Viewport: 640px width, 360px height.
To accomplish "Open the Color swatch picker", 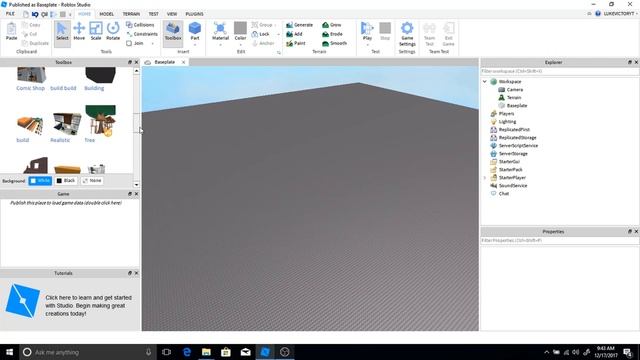I will (240, 28).
